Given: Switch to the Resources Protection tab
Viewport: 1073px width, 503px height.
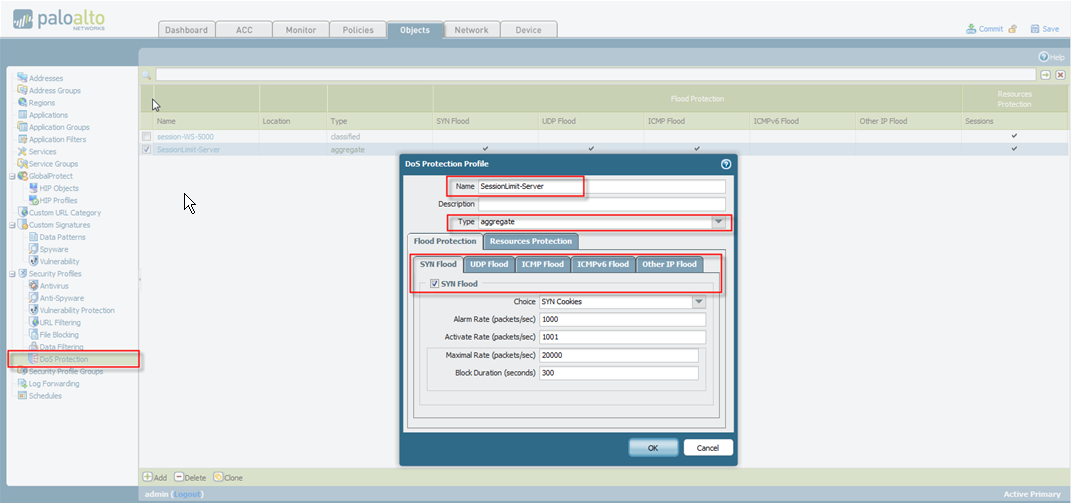Looking at the screenshot, I should (530, 241).
